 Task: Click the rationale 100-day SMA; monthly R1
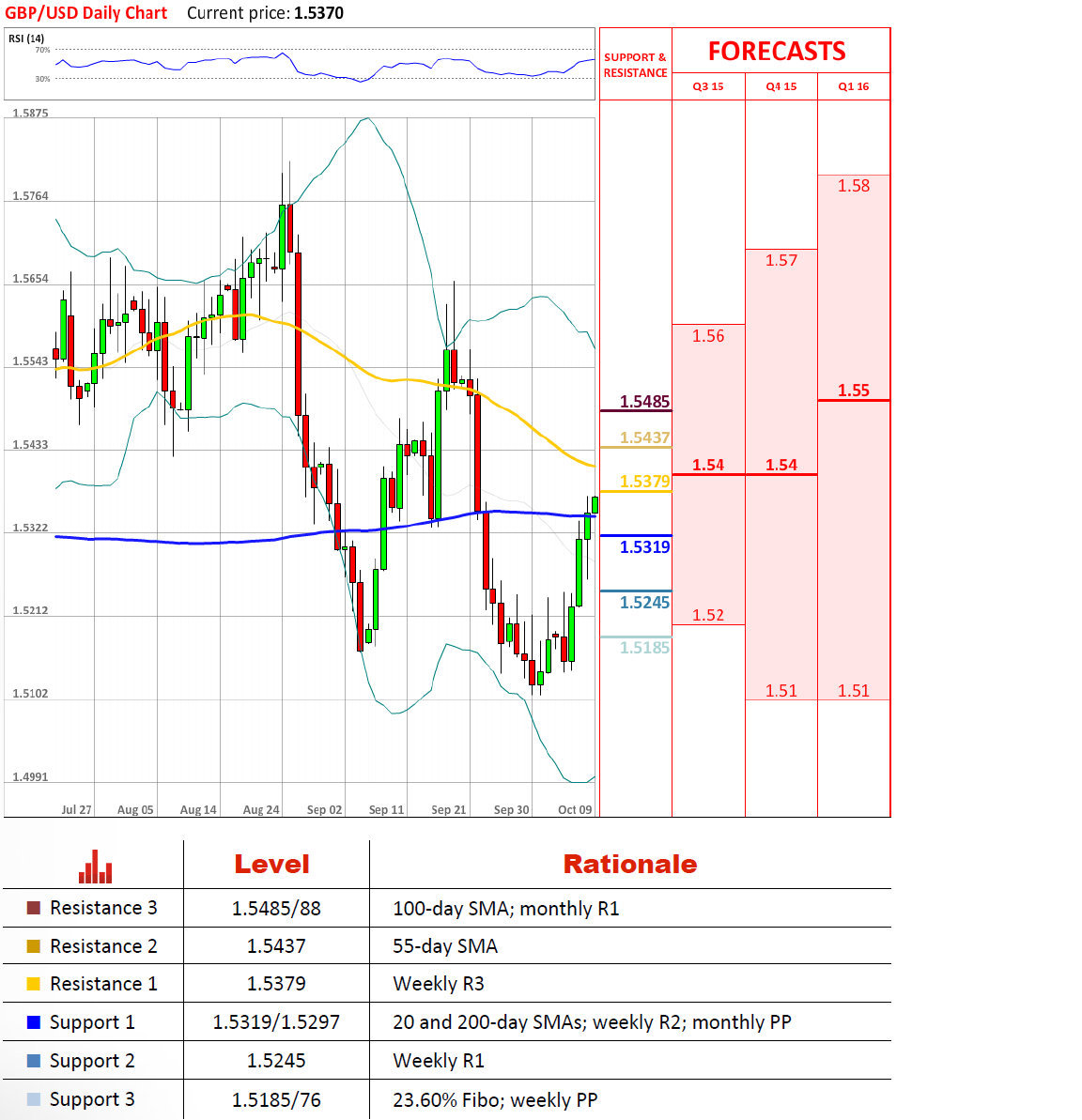pyautogui.click(x=506, y=909)
